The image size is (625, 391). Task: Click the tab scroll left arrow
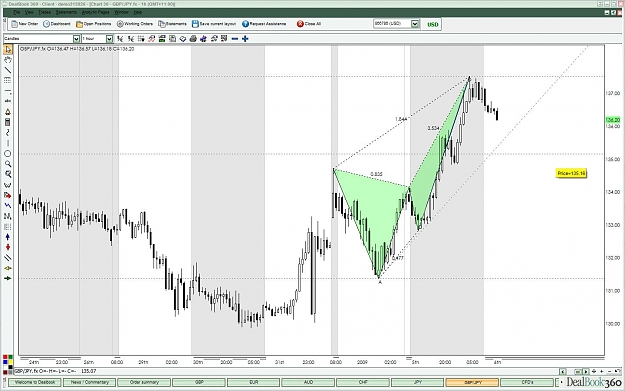coord(562,371)
